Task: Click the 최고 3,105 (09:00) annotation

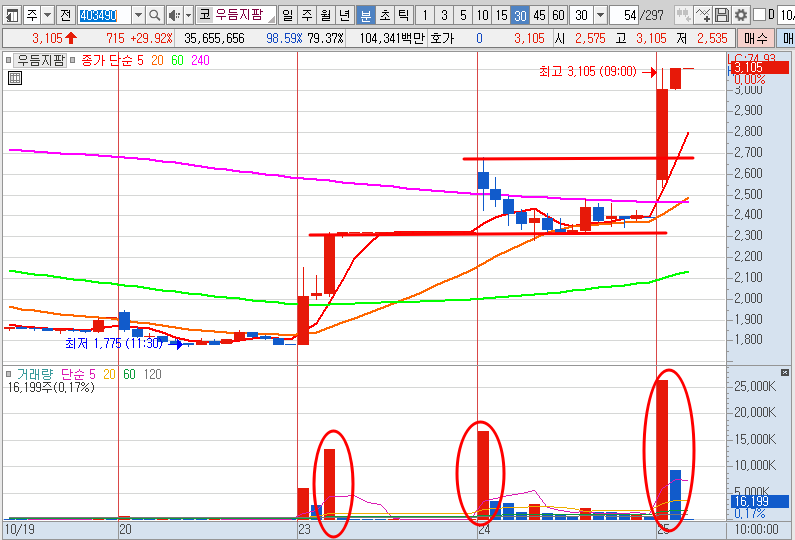Action: pyautogui.click(x=588, y=71)
